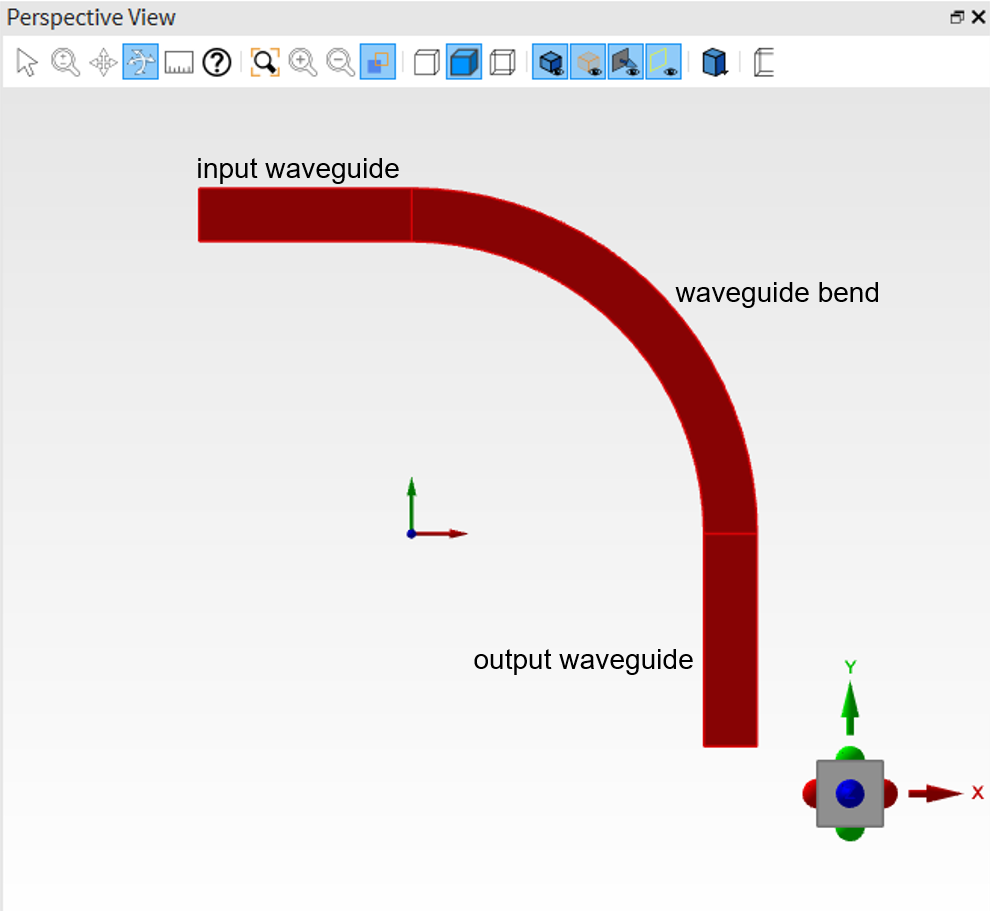Zoom extent with orange bracket magnifier
Viewport: 990px width, 911px height.
(x=265, y=63)
